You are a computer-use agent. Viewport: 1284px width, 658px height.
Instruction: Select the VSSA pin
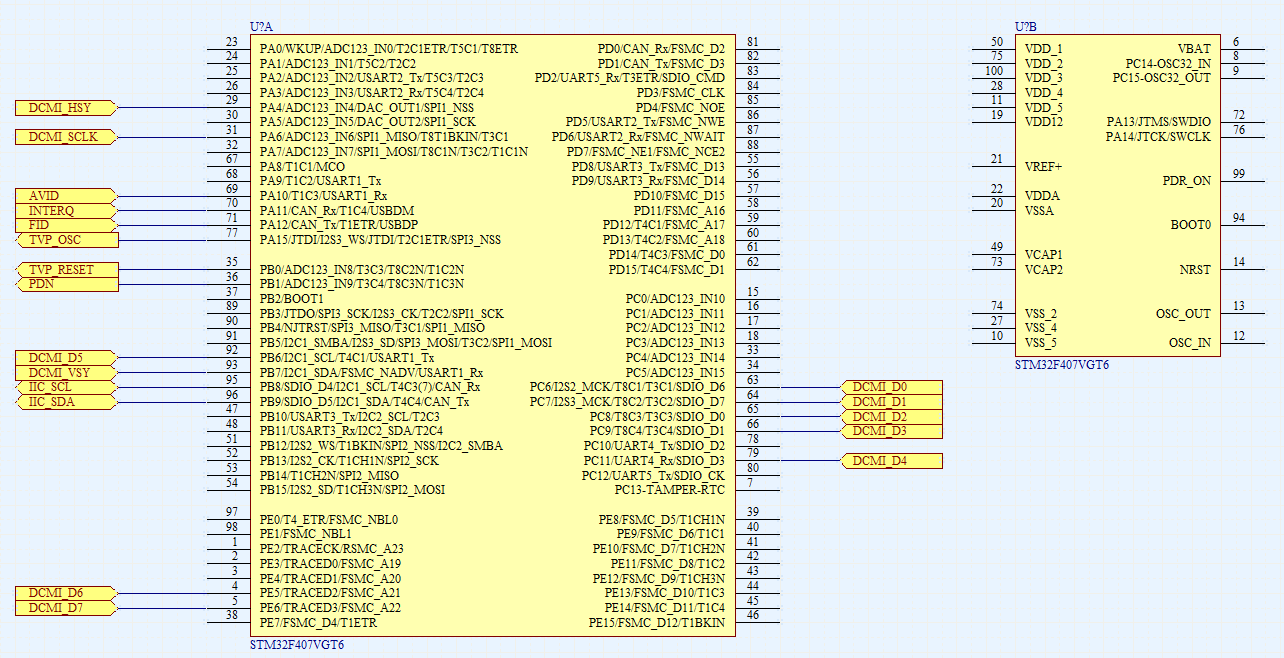tap(1039, 211)
